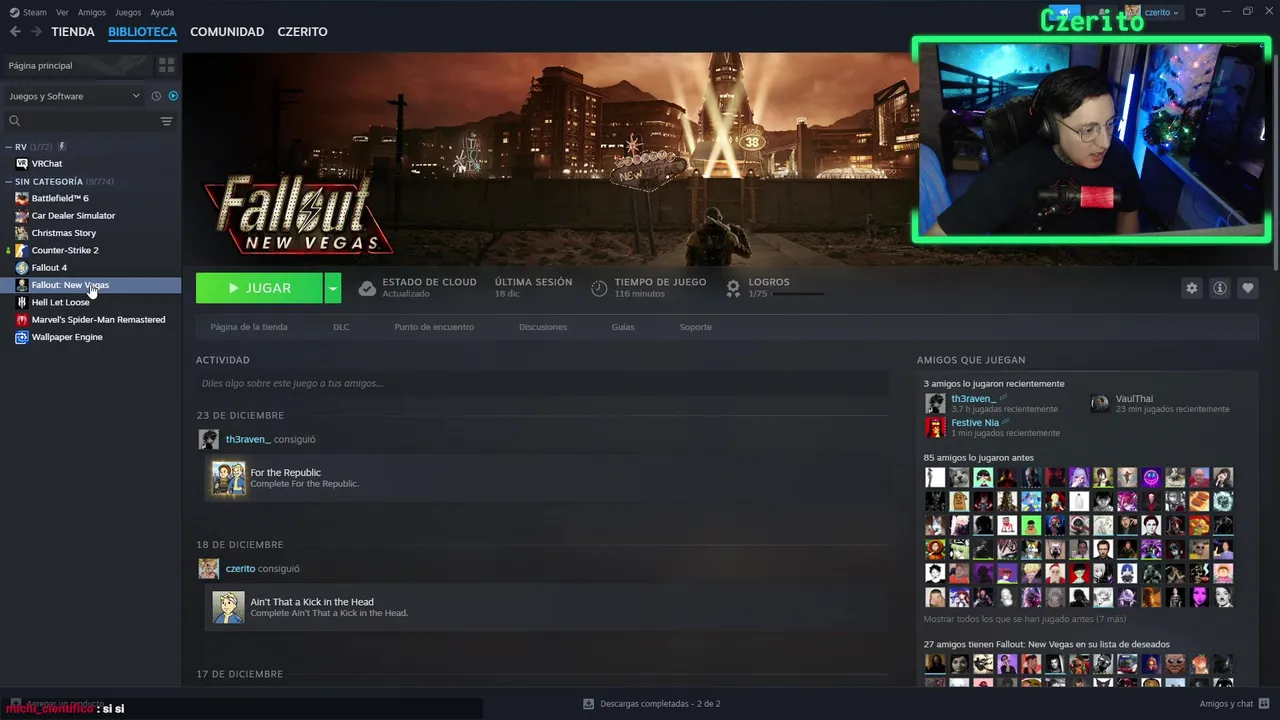
Task: Collapse the RV category
Action: pyautogui.click(x=8, y=147)
